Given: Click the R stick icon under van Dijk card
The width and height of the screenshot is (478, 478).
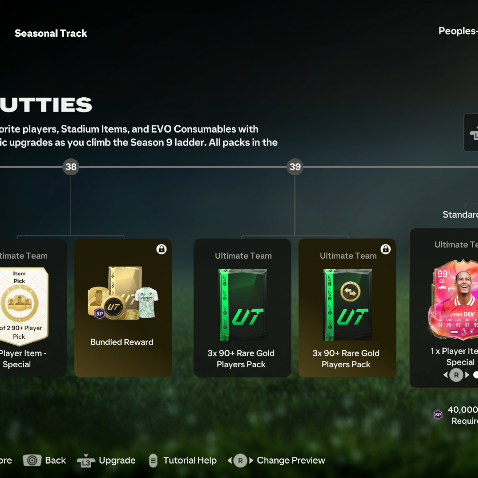Looking at the screenshot, I should [x=456, y=375].
